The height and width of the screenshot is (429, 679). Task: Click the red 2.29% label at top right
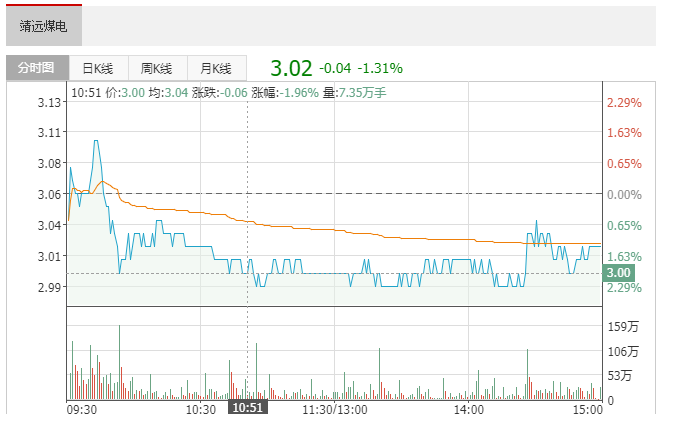[624, 103]
